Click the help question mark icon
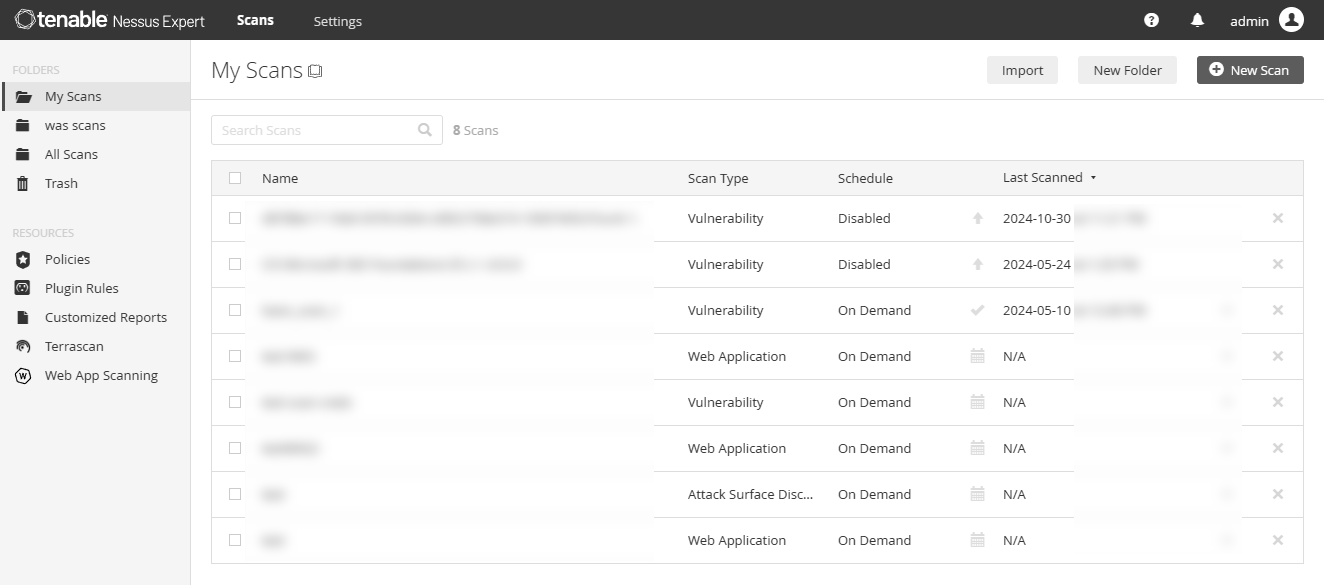The height and width of the screenshot is (585, 1324). click(x=1151, y=20)
